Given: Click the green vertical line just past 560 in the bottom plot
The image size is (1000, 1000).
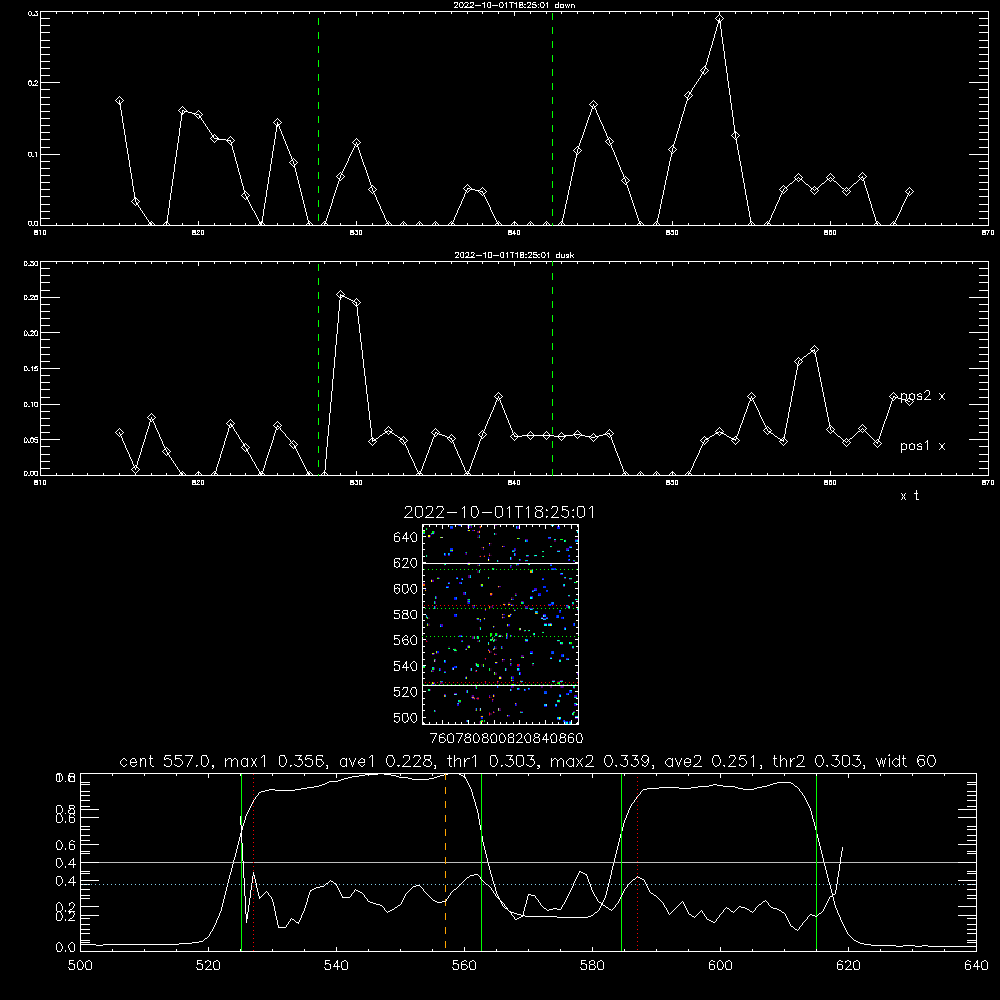Looking at the screenshot, I should tap(482, 861).
